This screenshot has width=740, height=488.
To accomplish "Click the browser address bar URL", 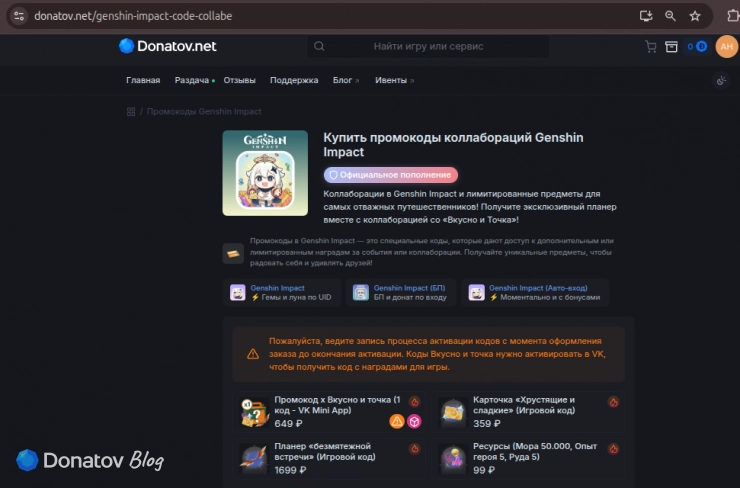I will [x=133, y=16].
